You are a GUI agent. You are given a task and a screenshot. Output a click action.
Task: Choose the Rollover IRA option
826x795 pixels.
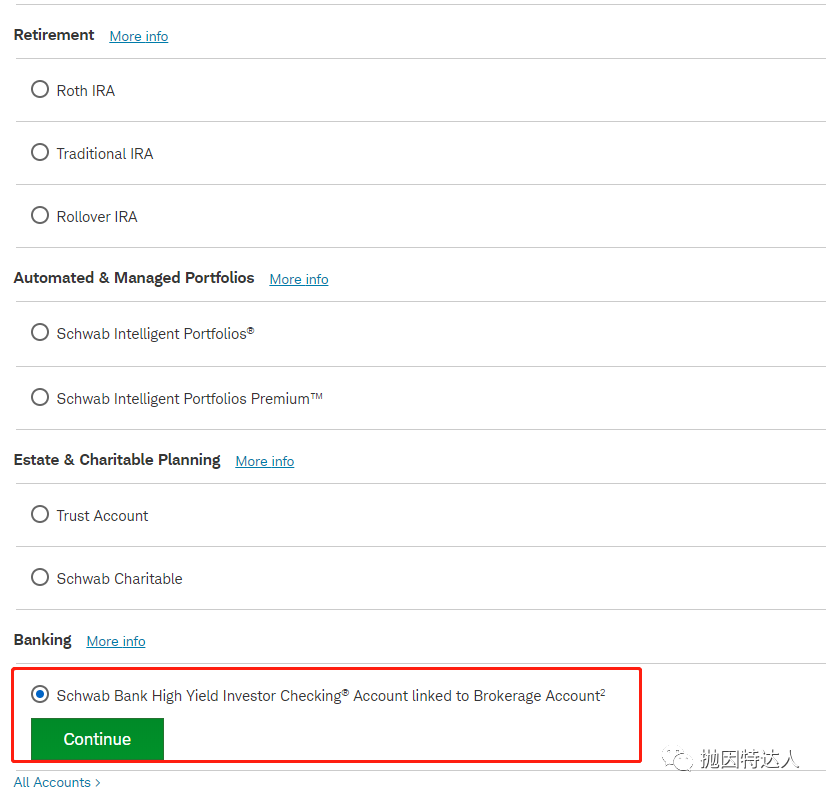click(40, 215)
